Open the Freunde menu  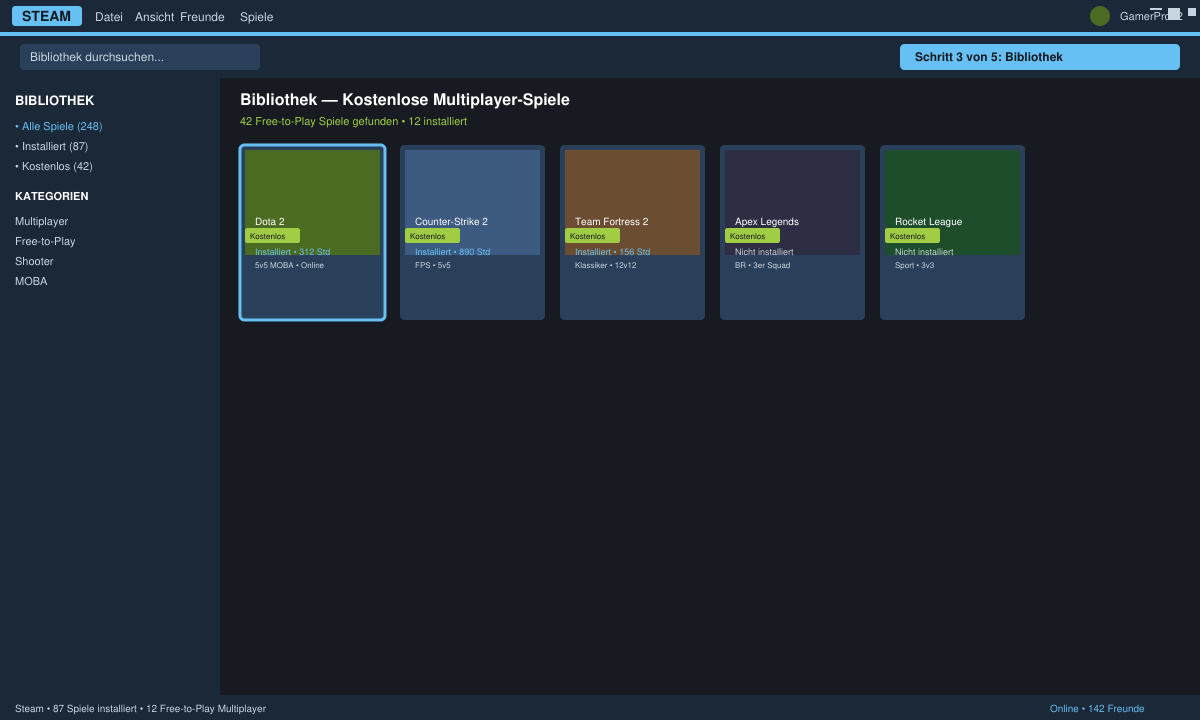[x=202, y=17]
